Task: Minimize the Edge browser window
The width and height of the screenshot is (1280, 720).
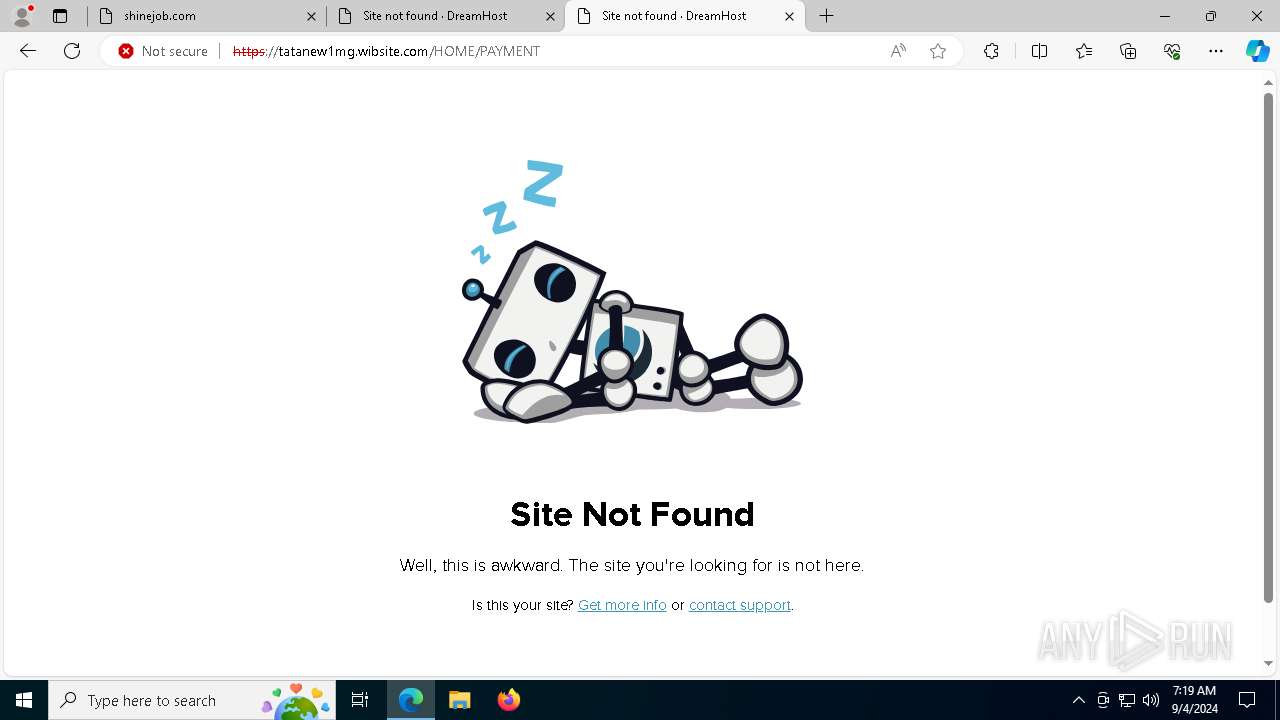Action: [x=1165, y=16]
